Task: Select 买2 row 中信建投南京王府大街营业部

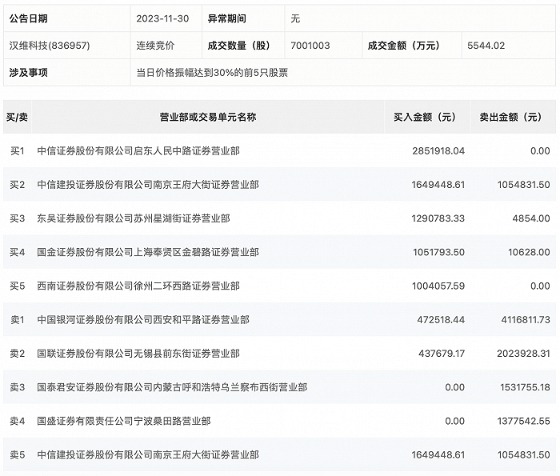Action: pyautogui.click(x=279, y=184)
